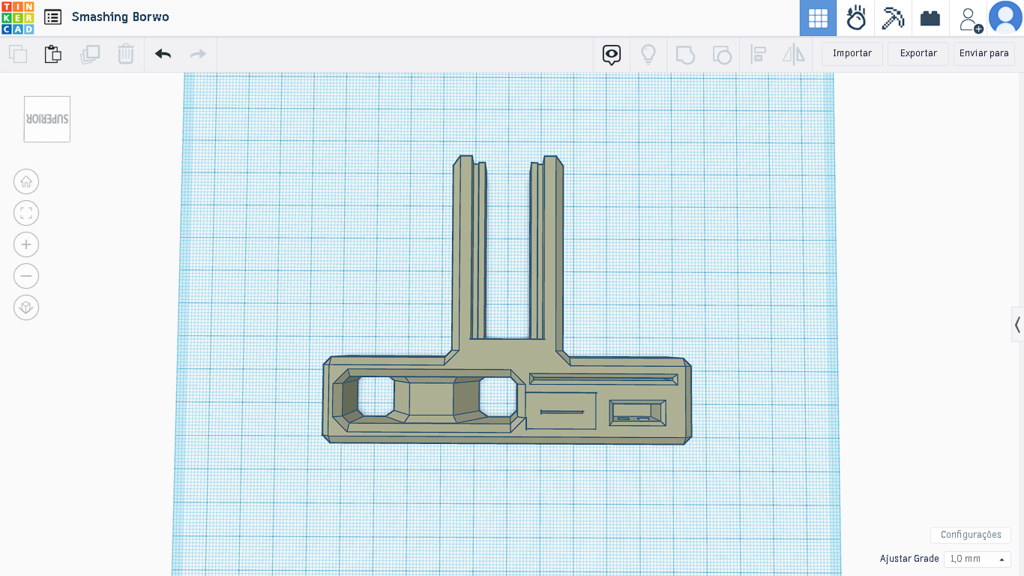The image size is (1024, 576).
Task: Toggle the eye show-all visibility icon
Action: tap(611, 54)
